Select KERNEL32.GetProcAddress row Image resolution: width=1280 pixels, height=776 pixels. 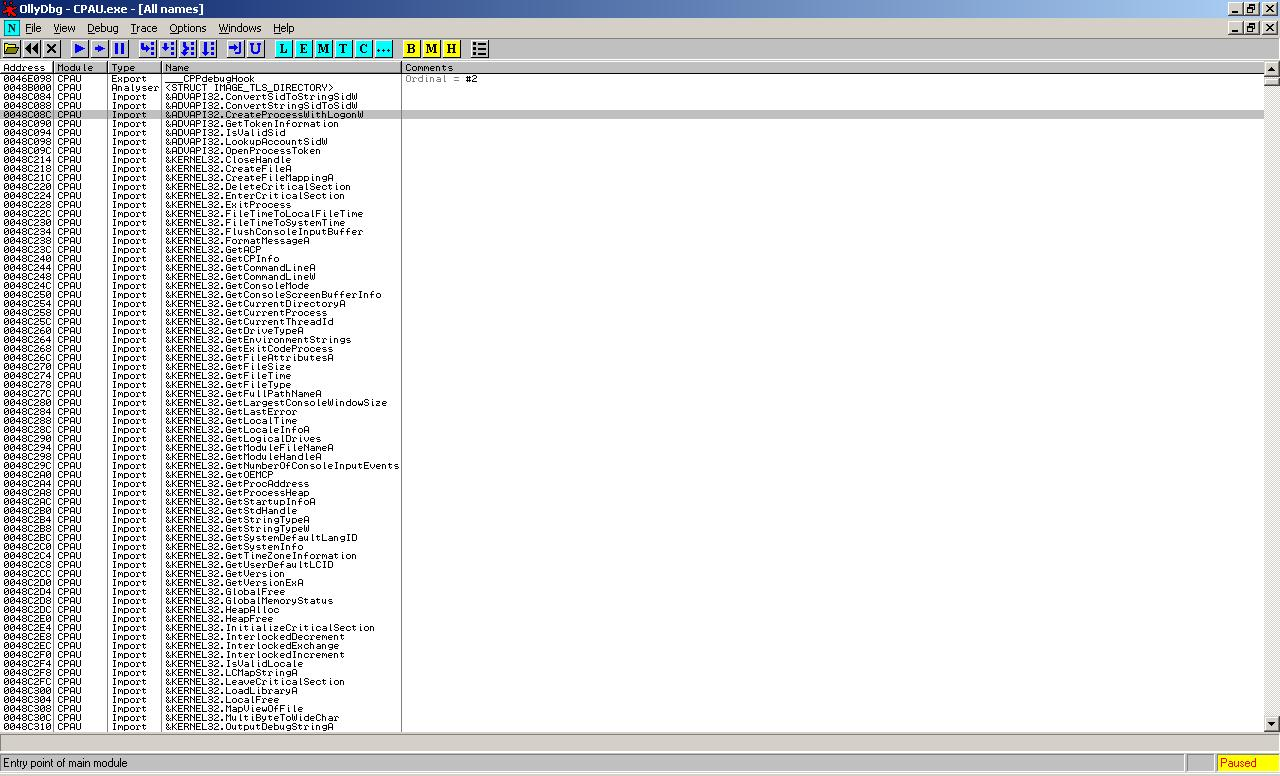click(x=632, y=484)
